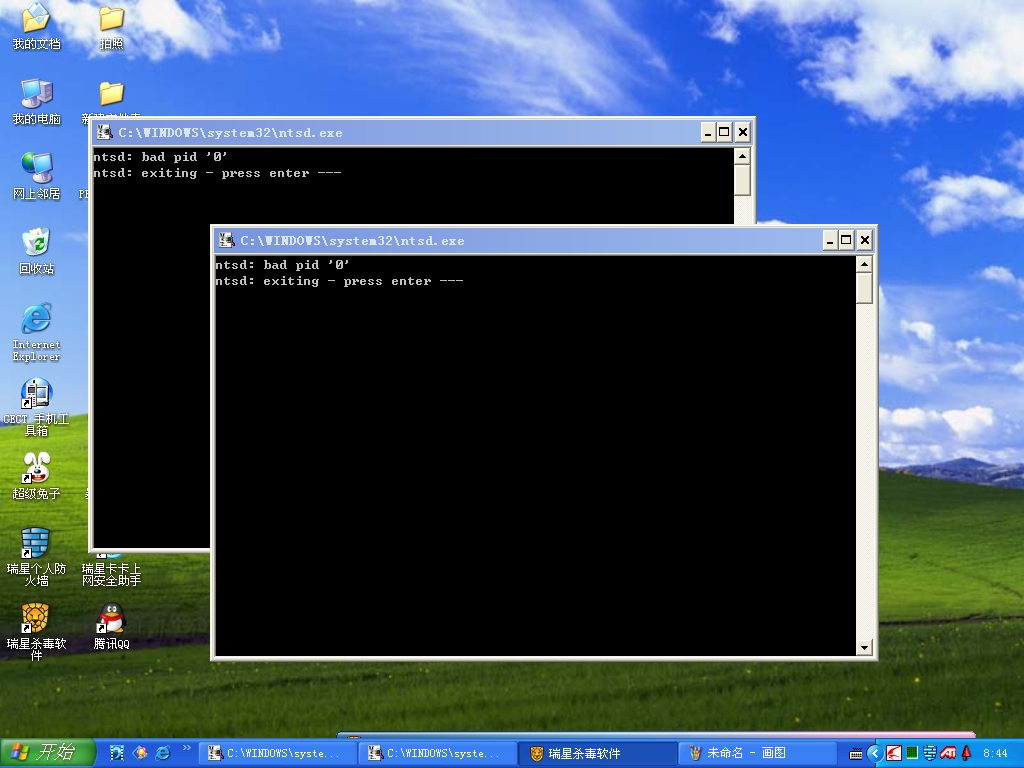Select the 腾讯QQ penguin shortcut

tap(112, 626)
